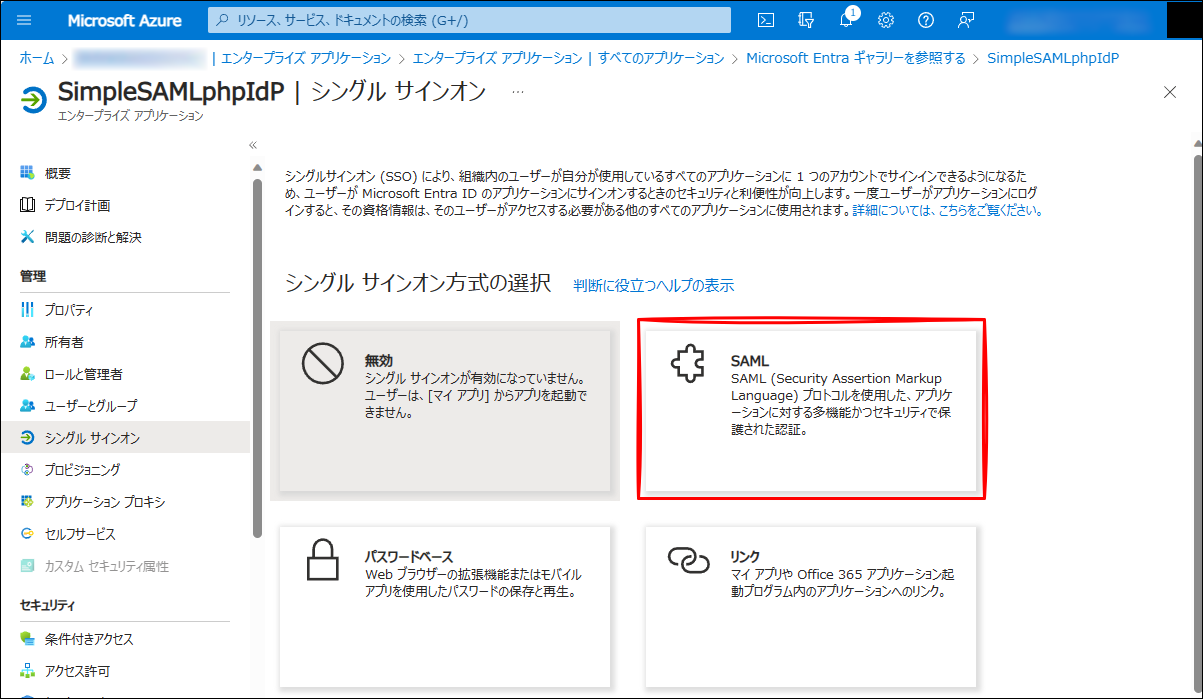The width and height of the screenshot is (1203, 699).
Task: Open プロビジョニング in the sidebar
Action: click(x=82, y=470)
